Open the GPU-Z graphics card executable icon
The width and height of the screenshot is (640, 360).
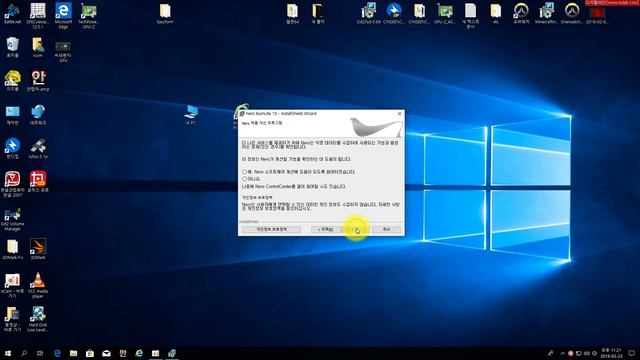coord(444,13)
